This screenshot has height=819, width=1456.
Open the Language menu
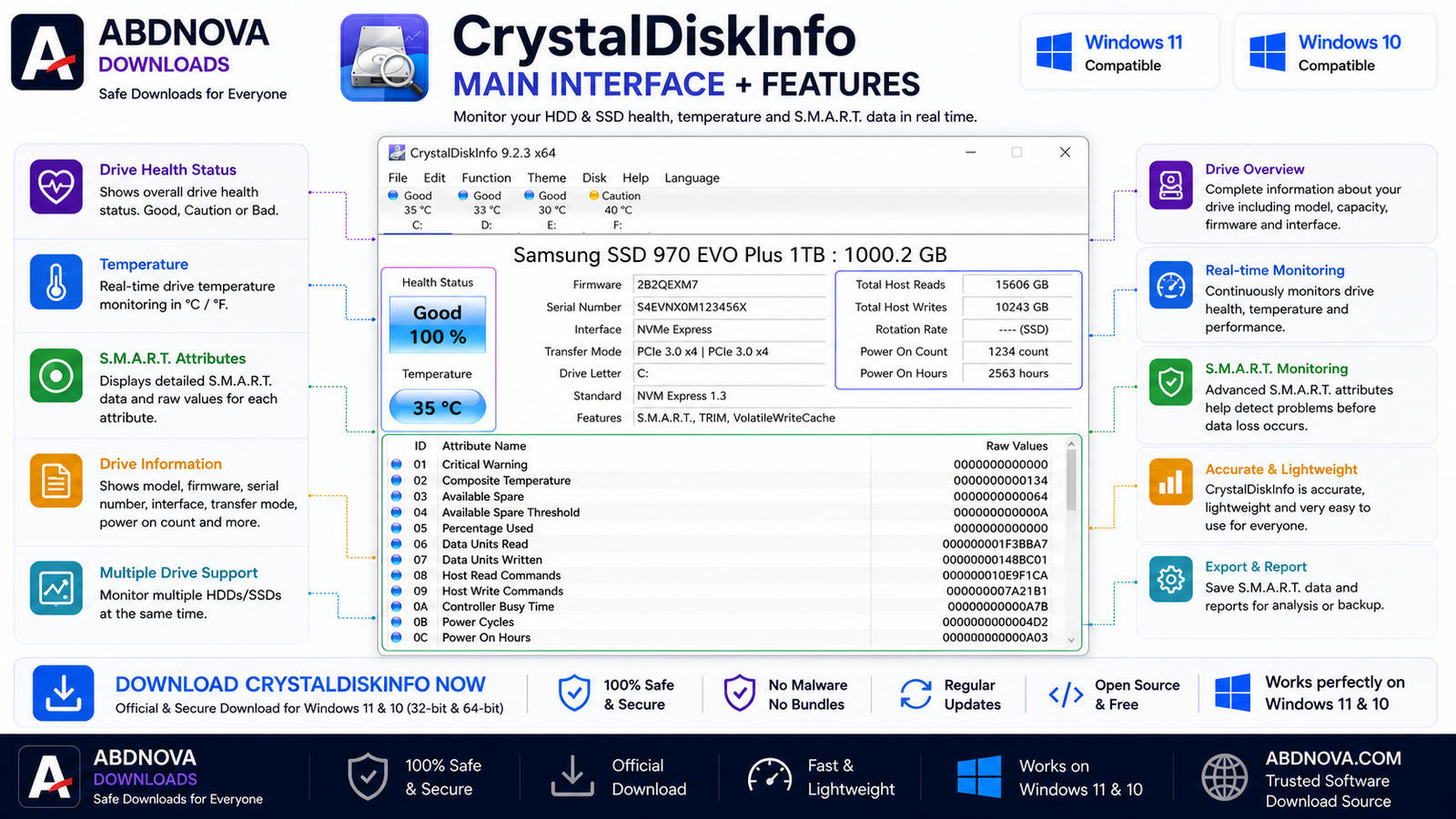(692, 177)
